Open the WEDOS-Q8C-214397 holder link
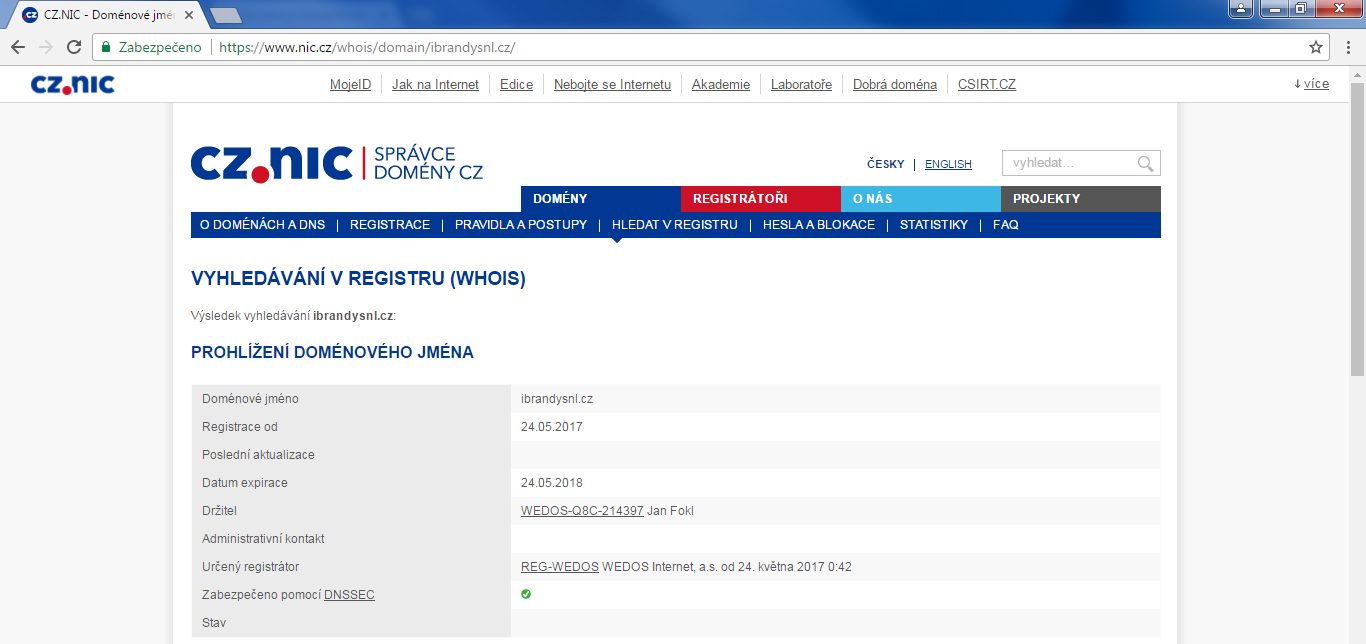Viewport: 1366px width, 644px height. click(582, 511)
